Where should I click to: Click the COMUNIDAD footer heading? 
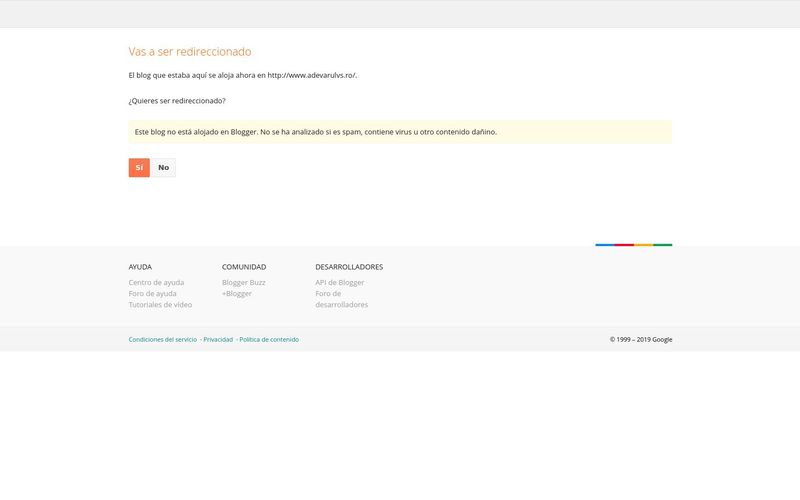coord(244,267)
